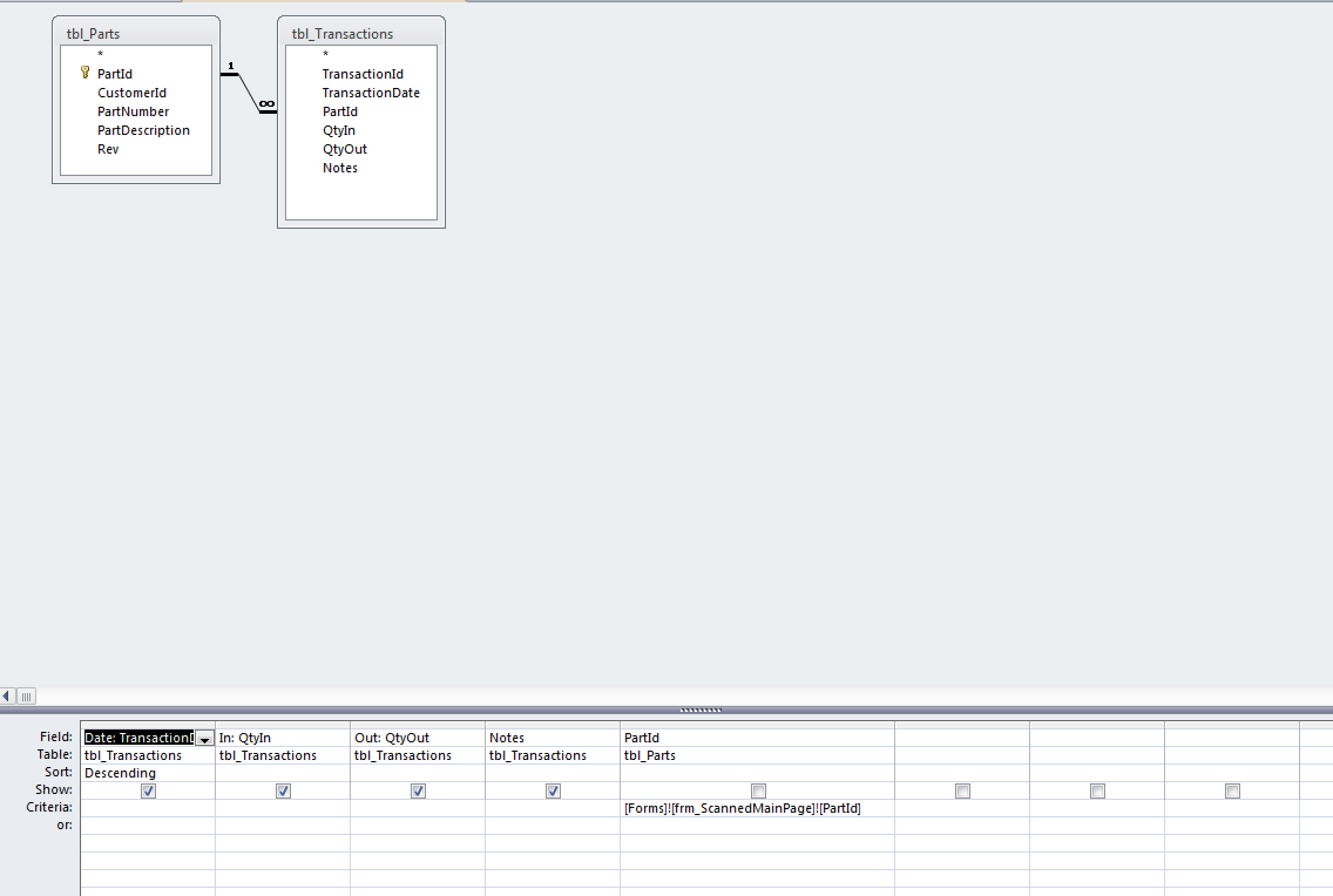Uncheck Show box for In: QtyIn column
Viewport: 1333px width, 896px height.
(x=283, y=791)
